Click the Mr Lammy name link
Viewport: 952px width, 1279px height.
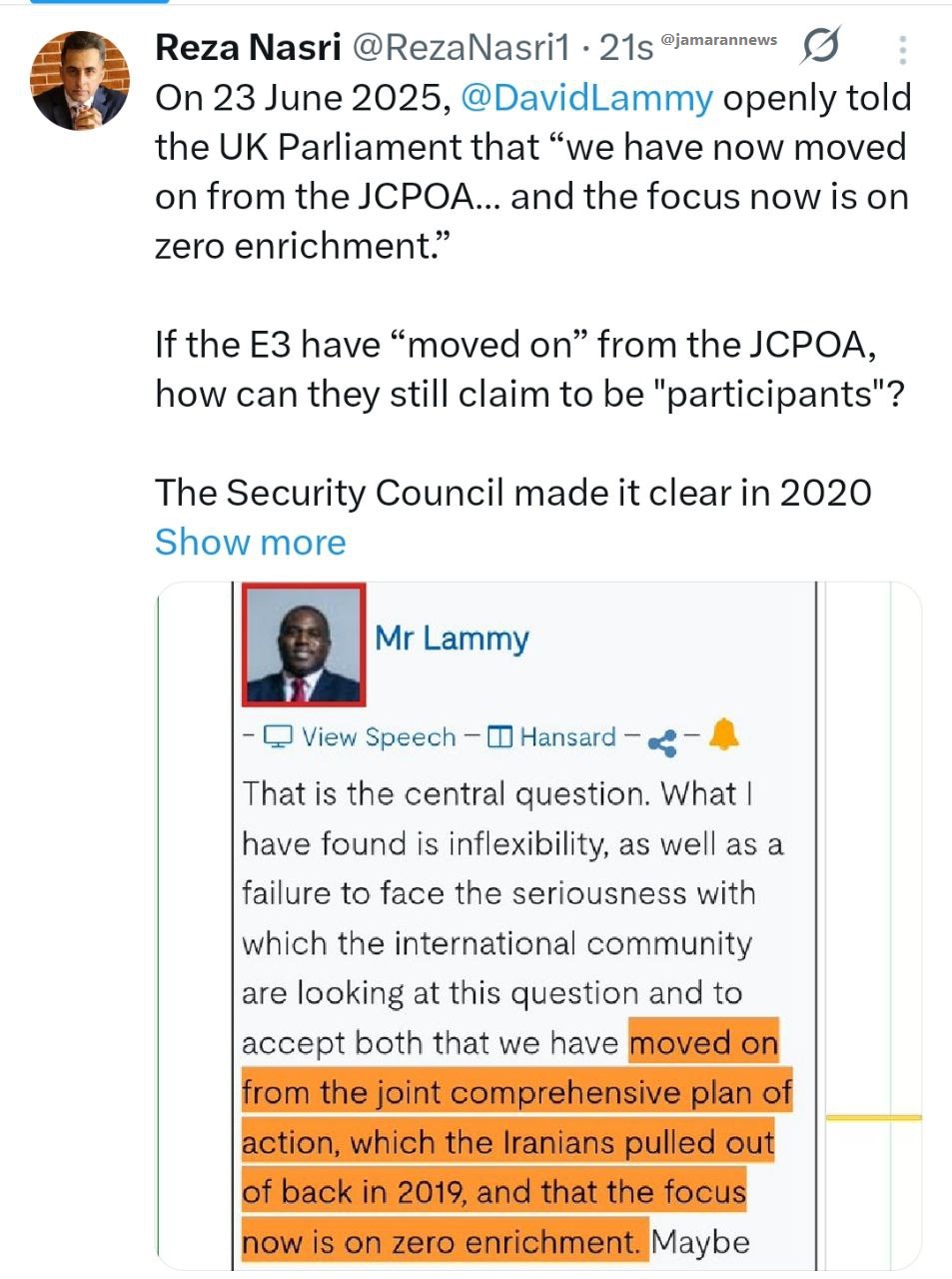click(452, 638)
